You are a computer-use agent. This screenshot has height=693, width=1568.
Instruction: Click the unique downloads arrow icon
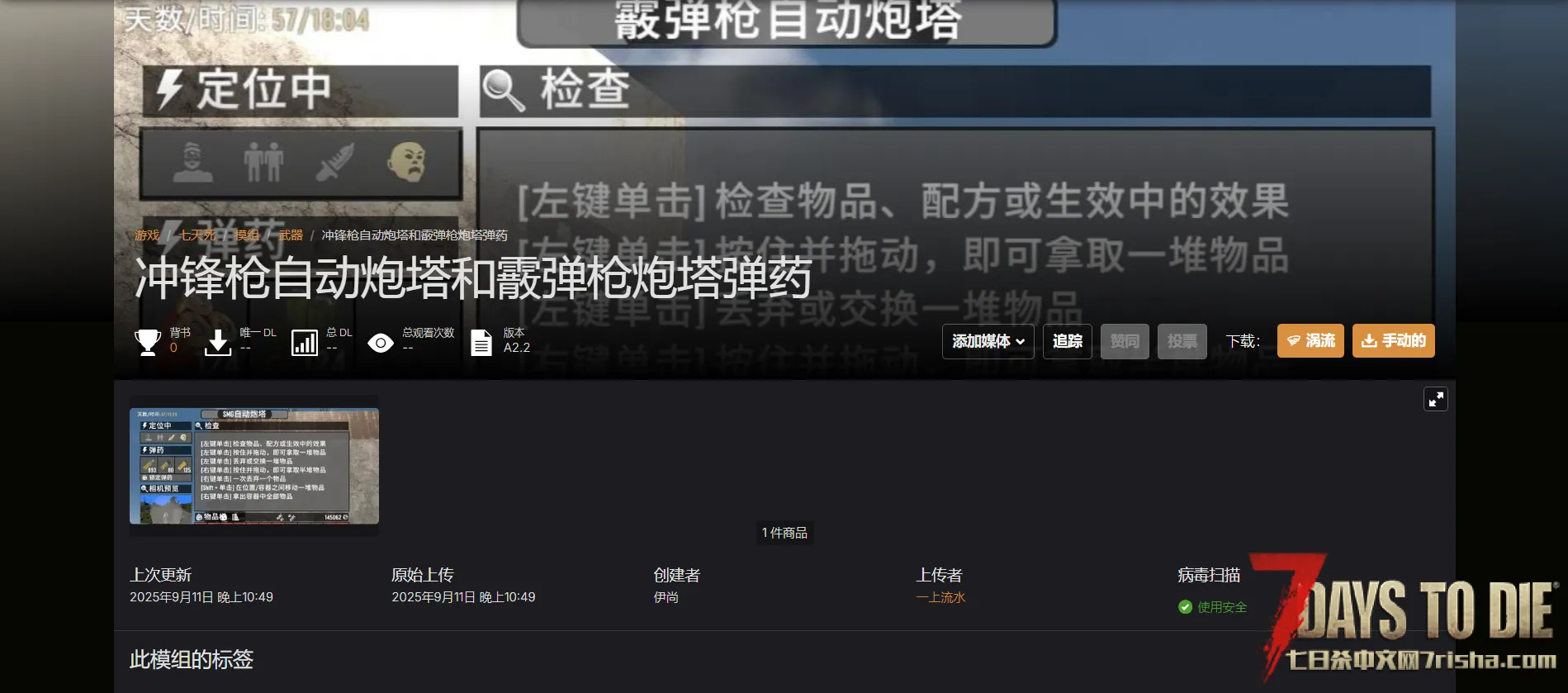tap(218, 342)
